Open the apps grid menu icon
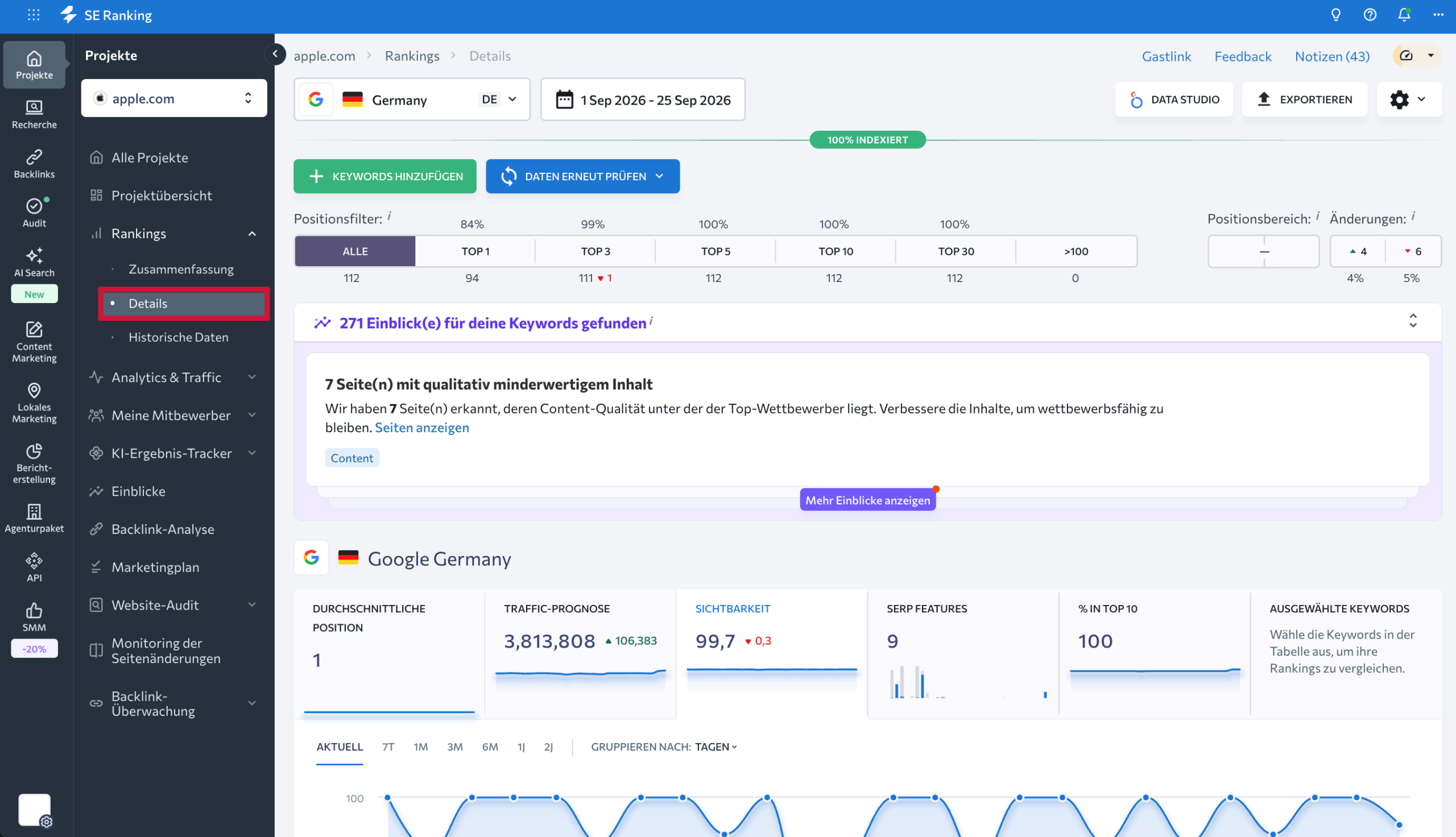Viewport: 1456px width, 837px height. coord(34,15)
